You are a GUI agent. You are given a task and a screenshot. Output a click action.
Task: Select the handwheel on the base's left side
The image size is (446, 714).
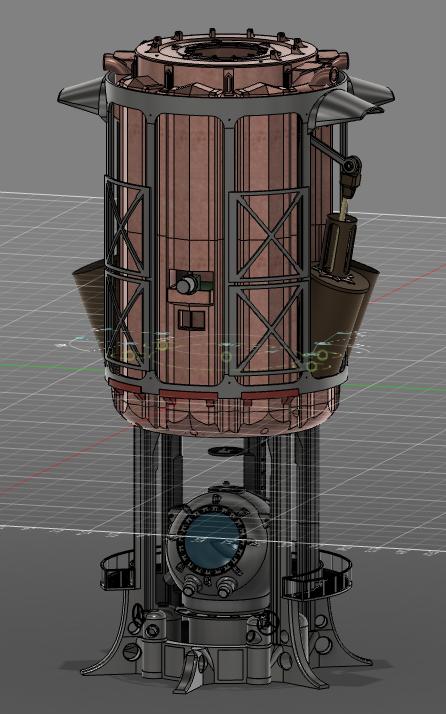pyautogui.click(x=138, y=615)
